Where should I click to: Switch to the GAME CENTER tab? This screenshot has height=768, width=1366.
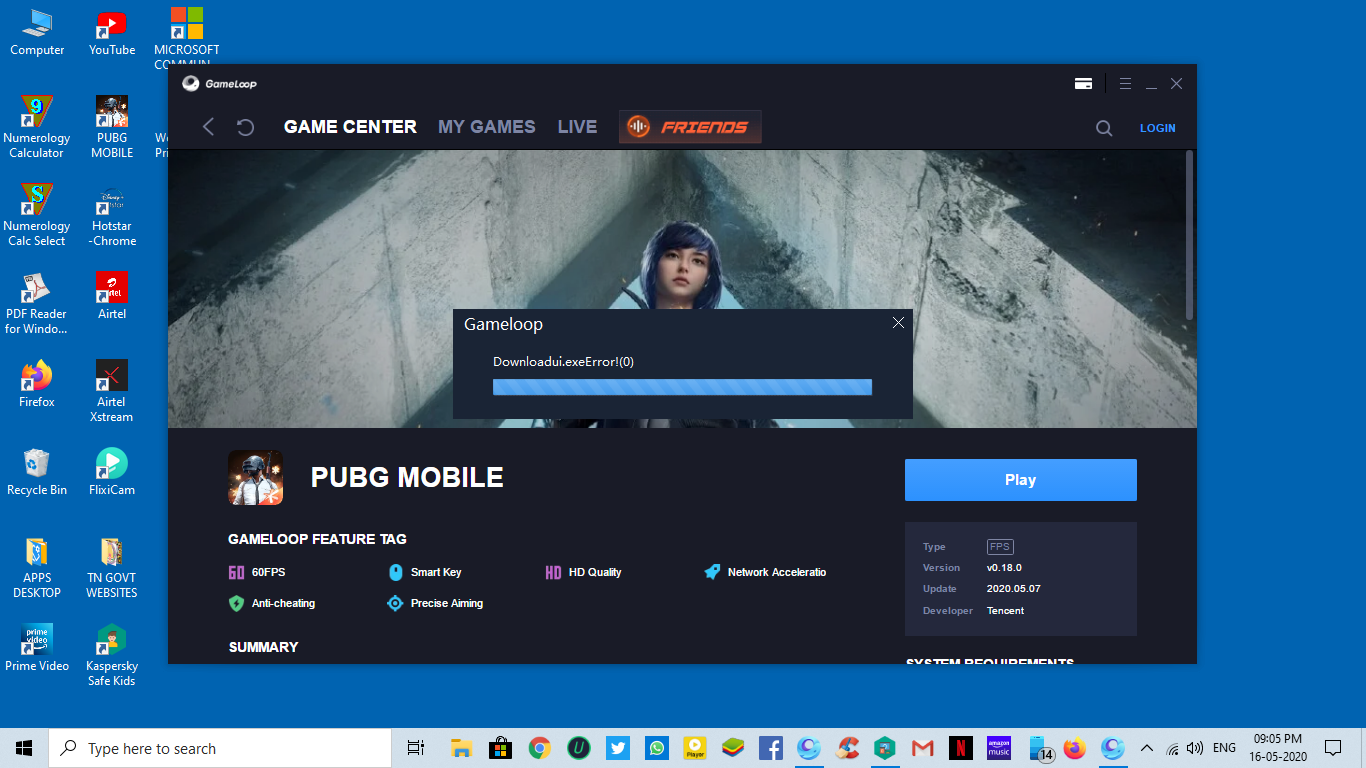pos(350,127)
